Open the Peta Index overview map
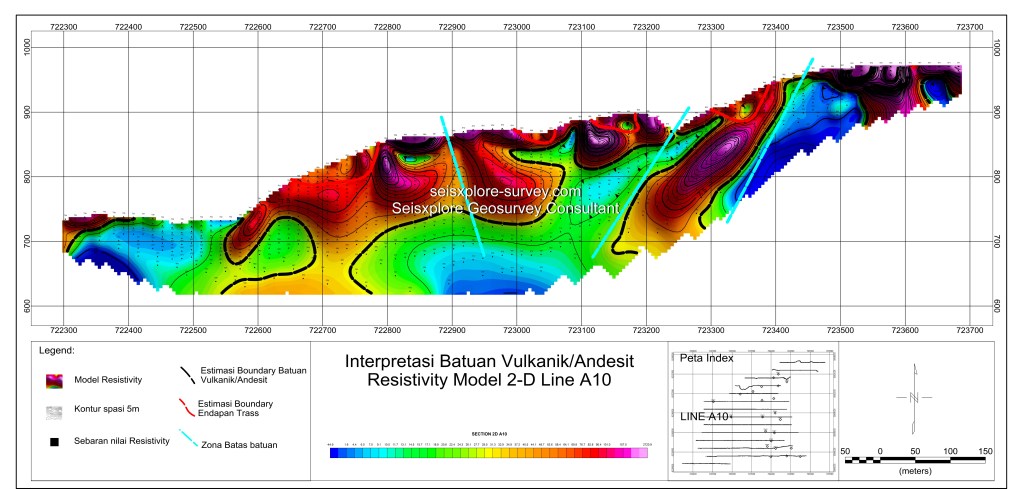The height and width of the screenshot is (489, 1024). [750, 410]
